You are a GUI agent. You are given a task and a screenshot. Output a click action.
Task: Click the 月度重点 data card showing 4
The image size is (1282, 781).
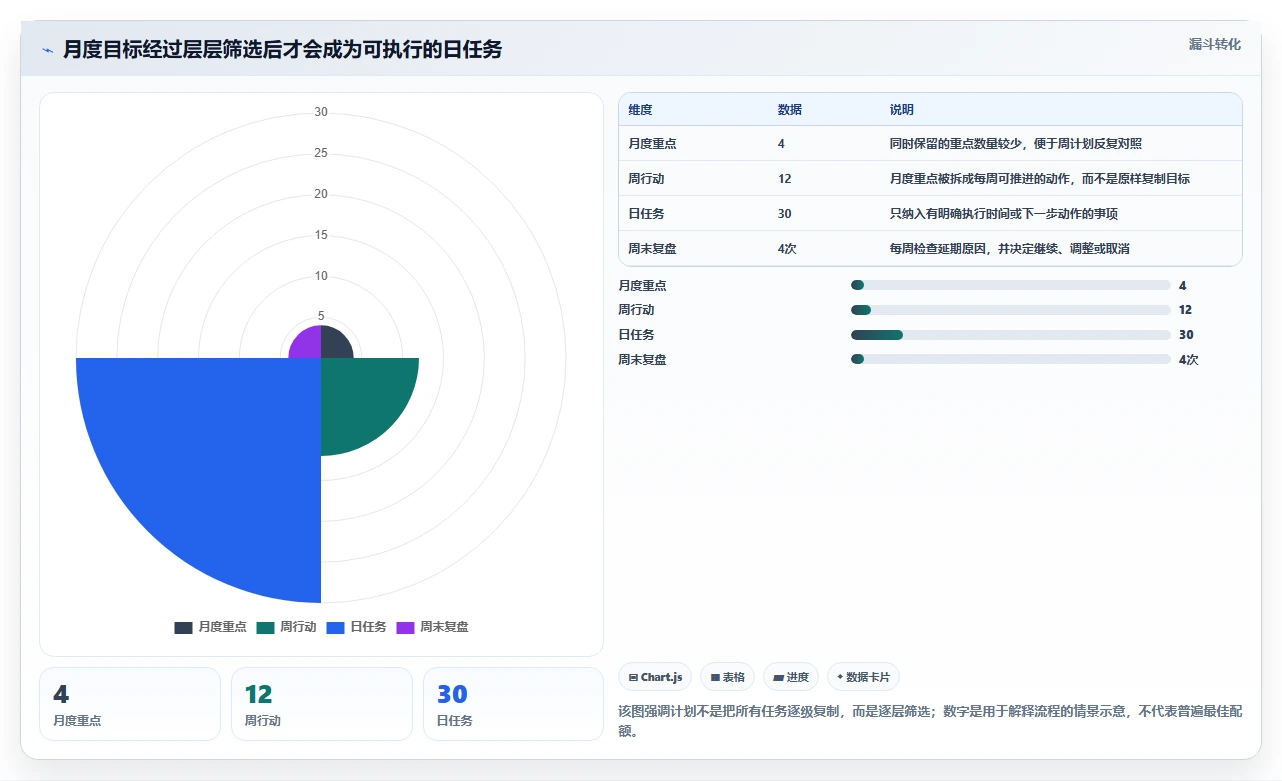[130, 704]
